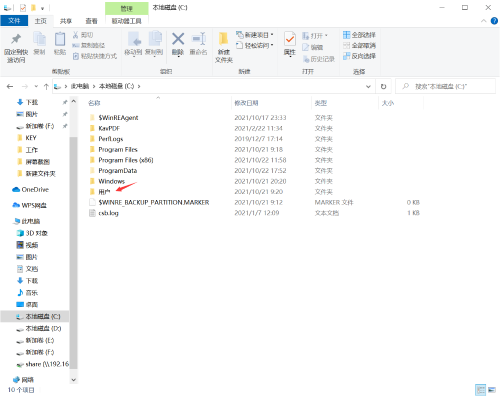Click the navigation pane scroll-up arrow

click(74, 101)
